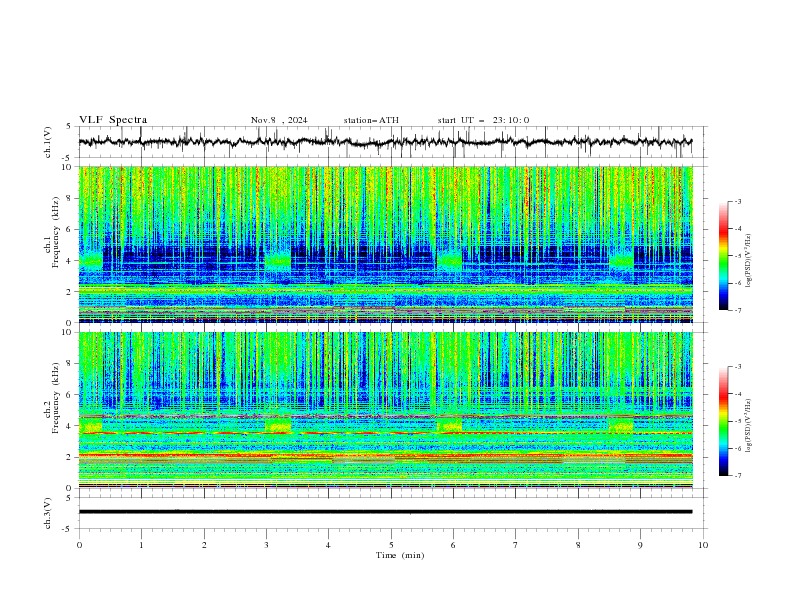
Task: Click the ch.1 voltage waveform trace
Action: pyautogui.click(x=385, y=142)
